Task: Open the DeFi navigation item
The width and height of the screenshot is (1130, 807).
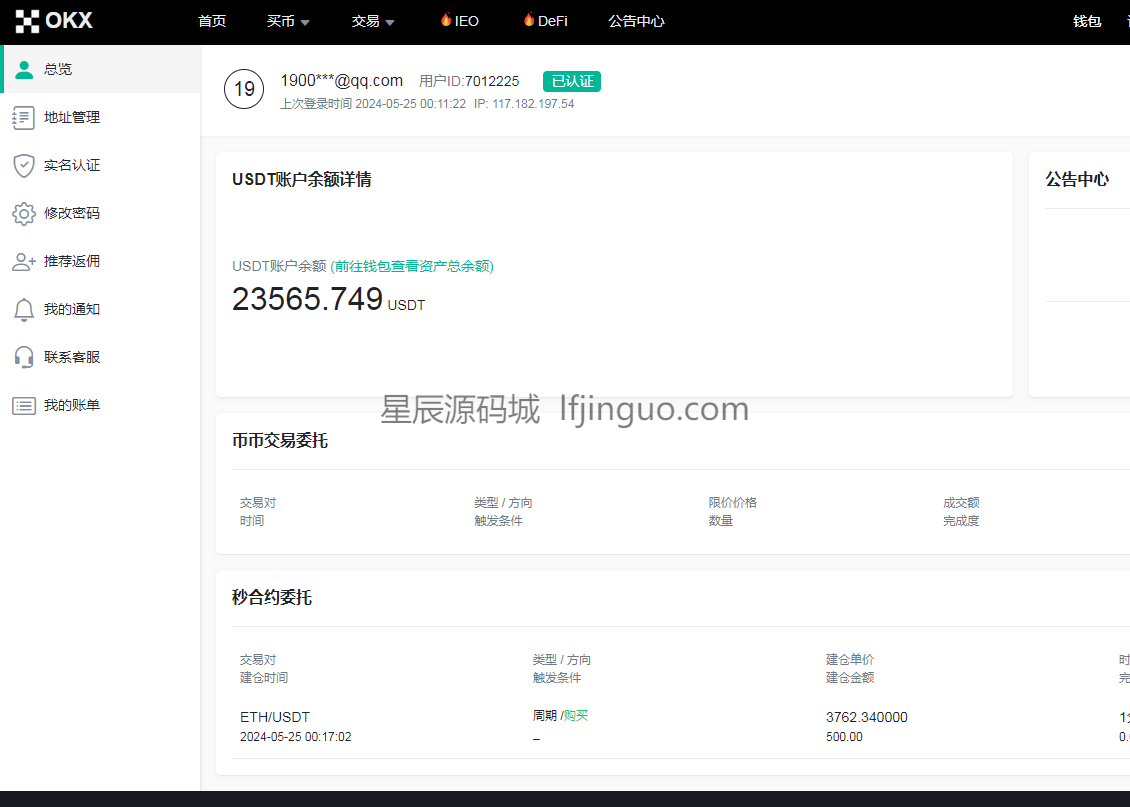Action: [x=545, y=21]
